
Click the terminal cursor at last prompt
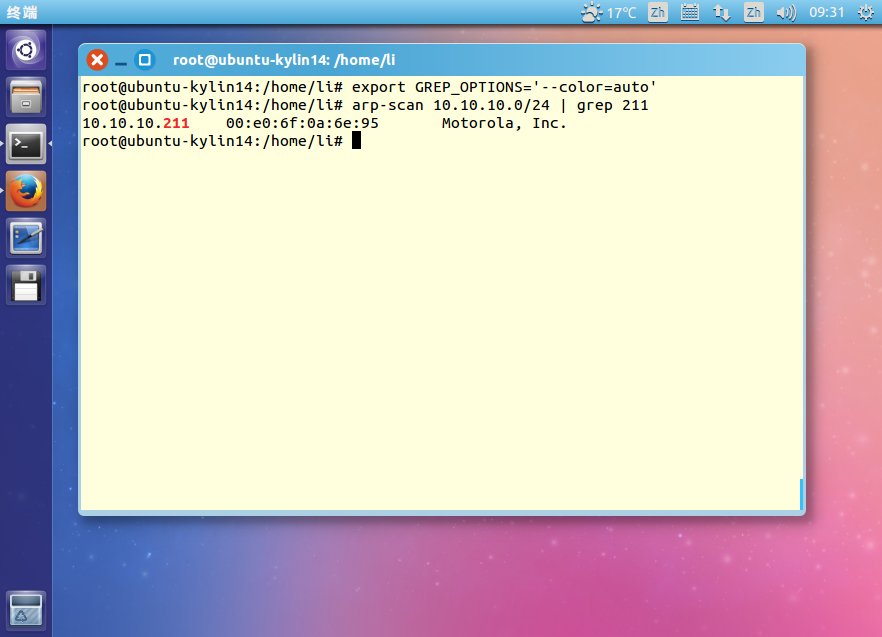(x=356, y=141)
